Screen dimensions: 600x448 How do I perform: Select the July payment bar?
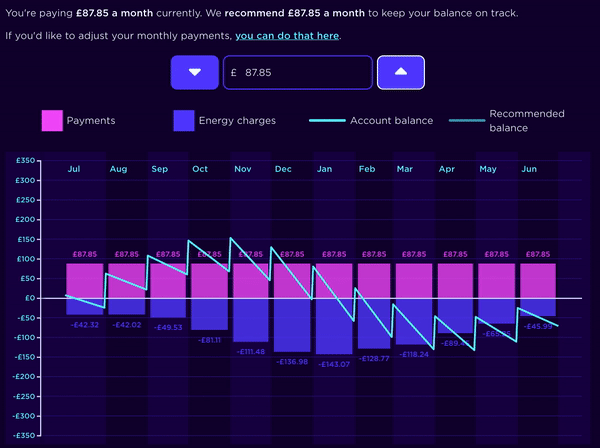coord(85,280)
